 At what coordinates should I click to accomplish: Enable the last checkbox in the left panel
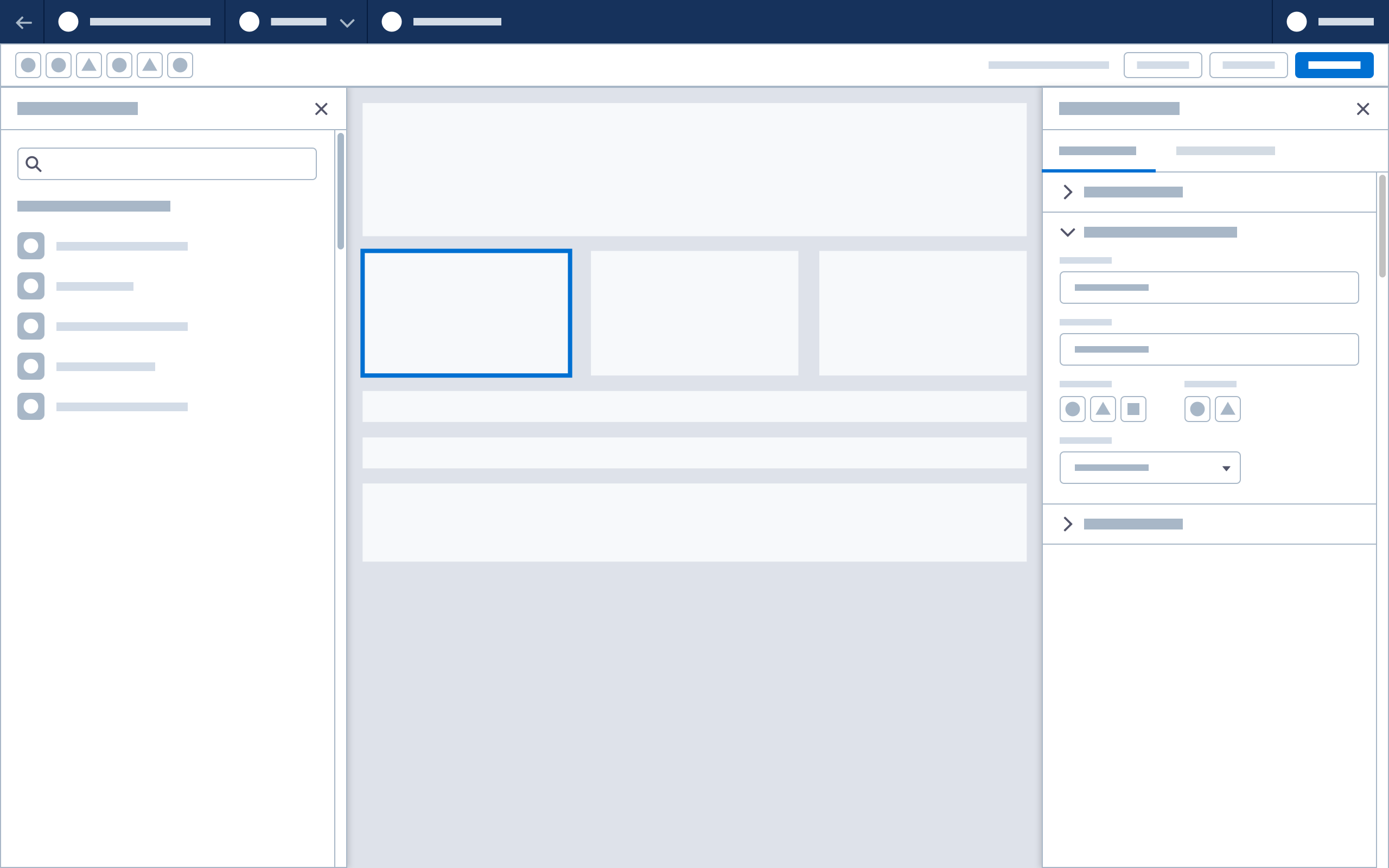30,406
